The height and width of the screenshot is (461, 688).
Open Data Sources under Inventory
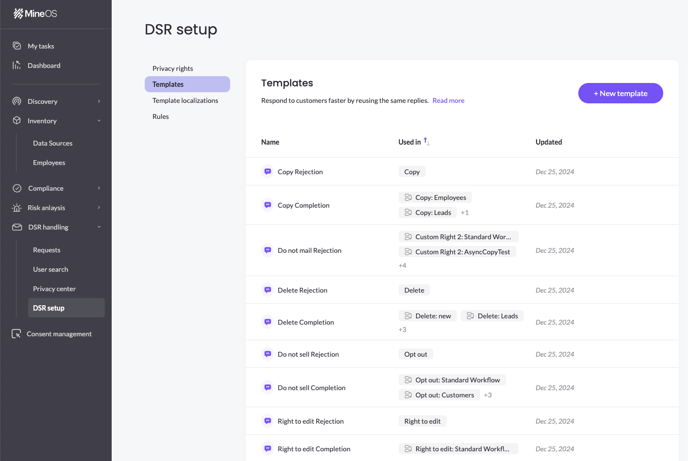pos(53,143)
